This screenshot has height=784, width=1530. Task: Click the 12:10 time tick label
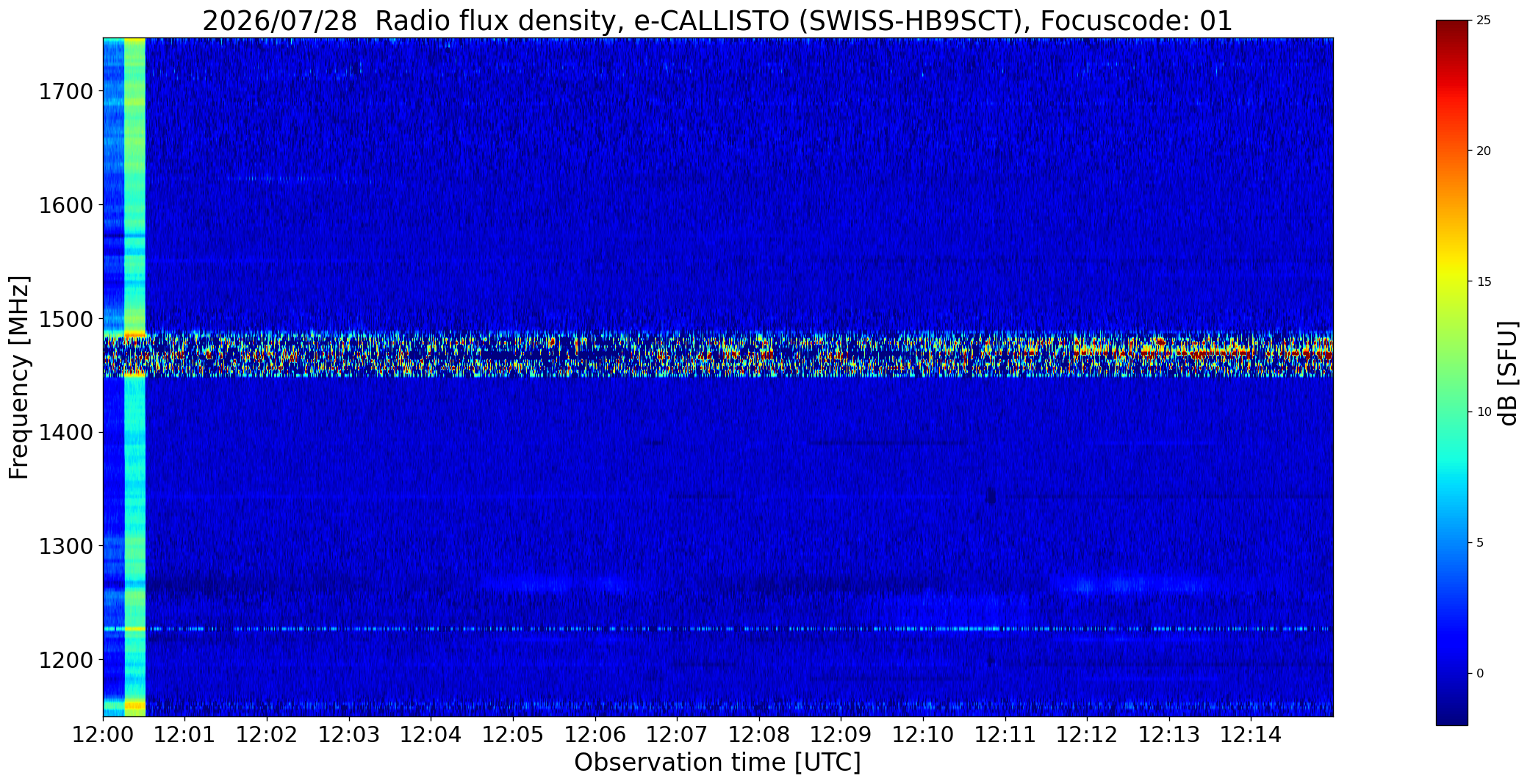click(x=923, y=735)
